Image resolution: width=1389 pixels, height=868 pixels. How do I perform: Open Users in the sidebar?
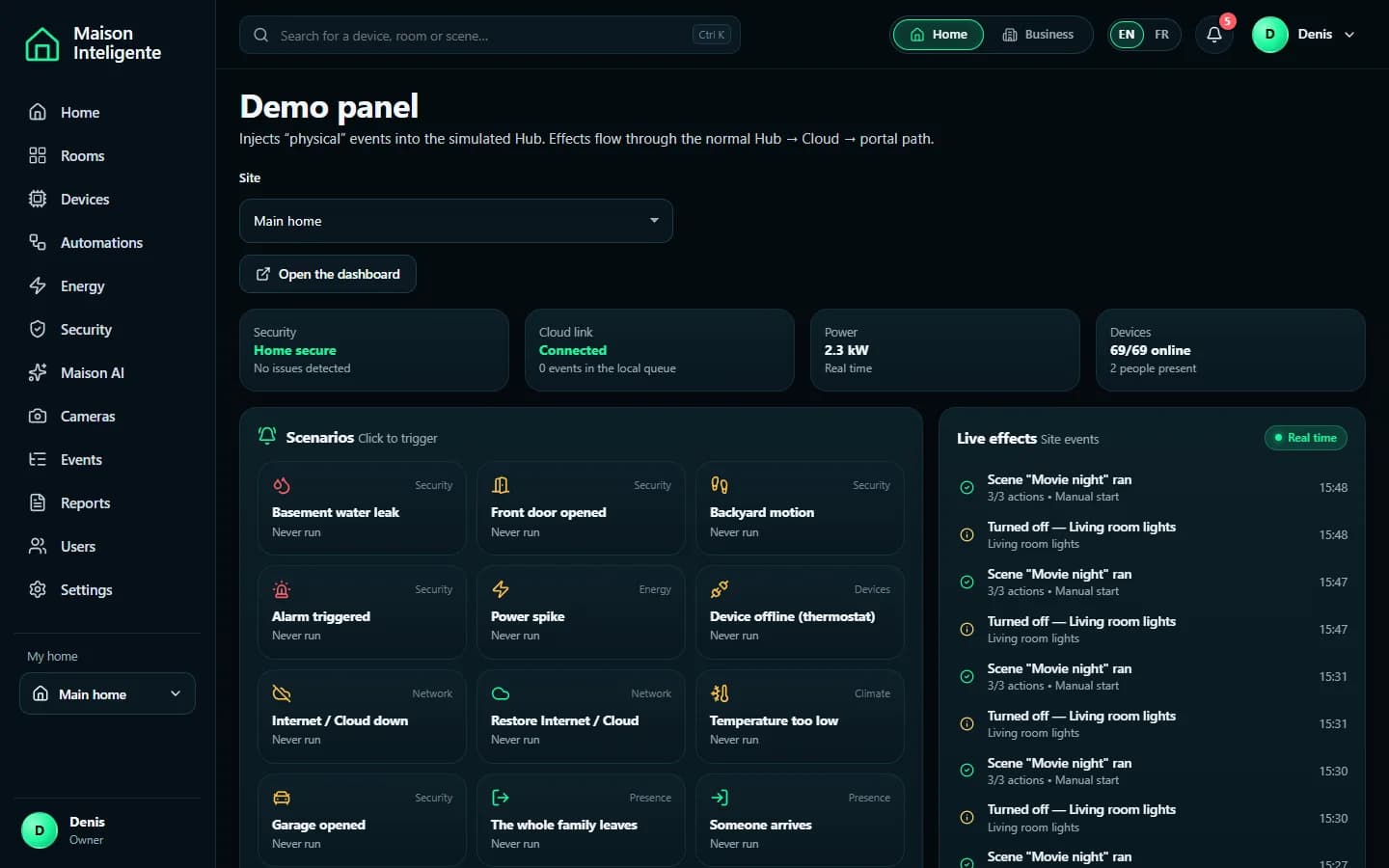click(107, 546)
